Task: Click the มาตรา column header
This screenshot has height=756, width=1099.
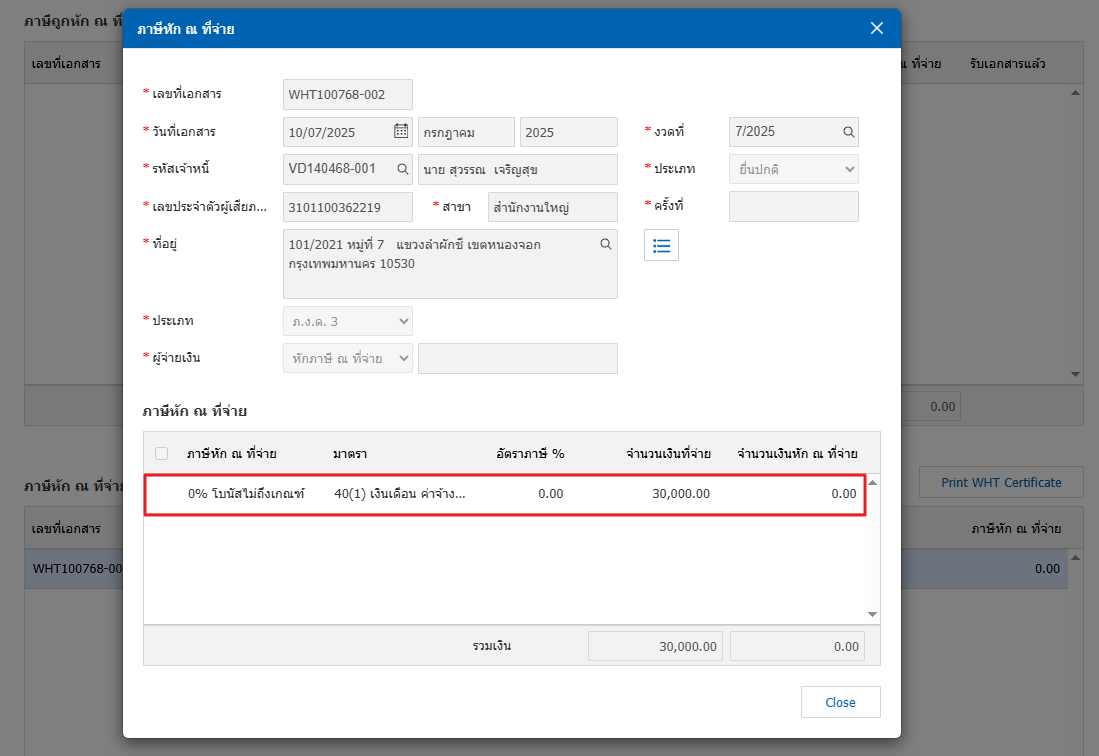Action: point(350,453)
